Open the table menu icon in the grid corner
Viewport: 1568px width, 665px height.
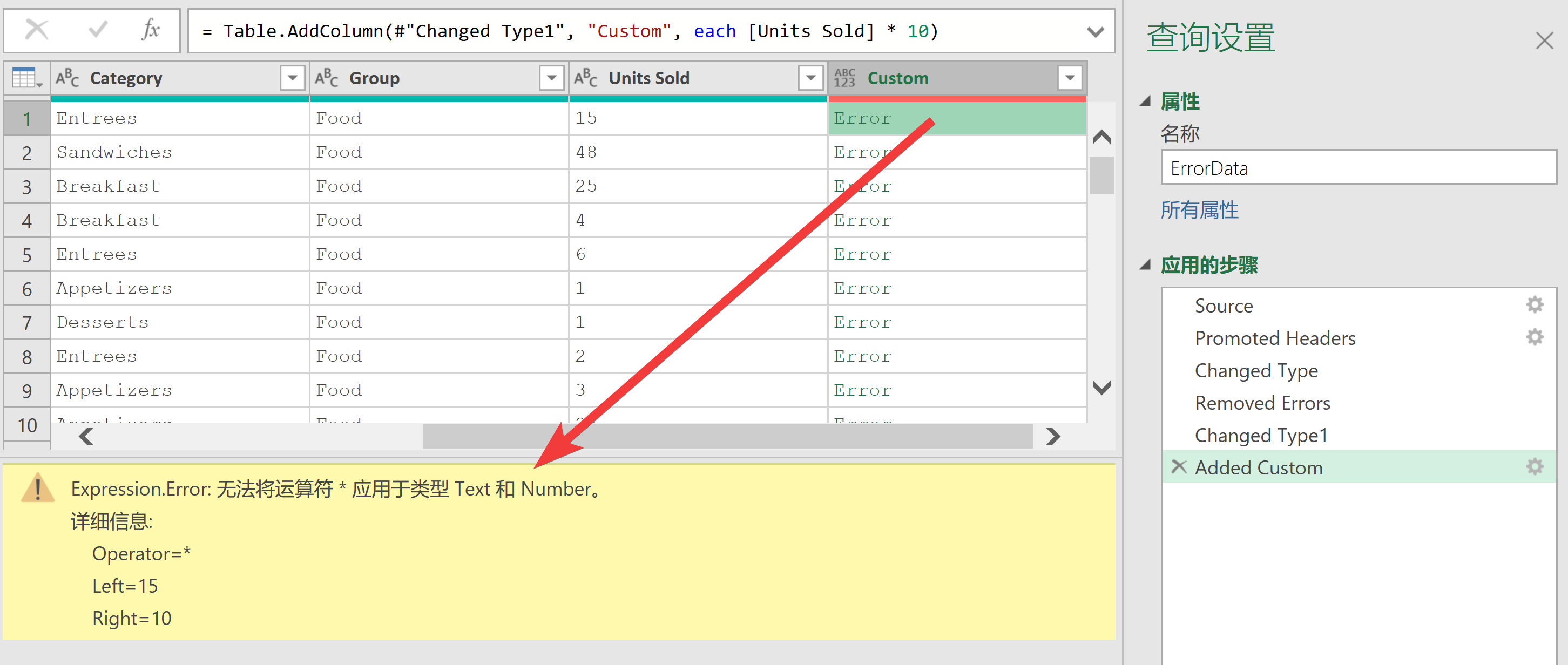click(26, 78)
